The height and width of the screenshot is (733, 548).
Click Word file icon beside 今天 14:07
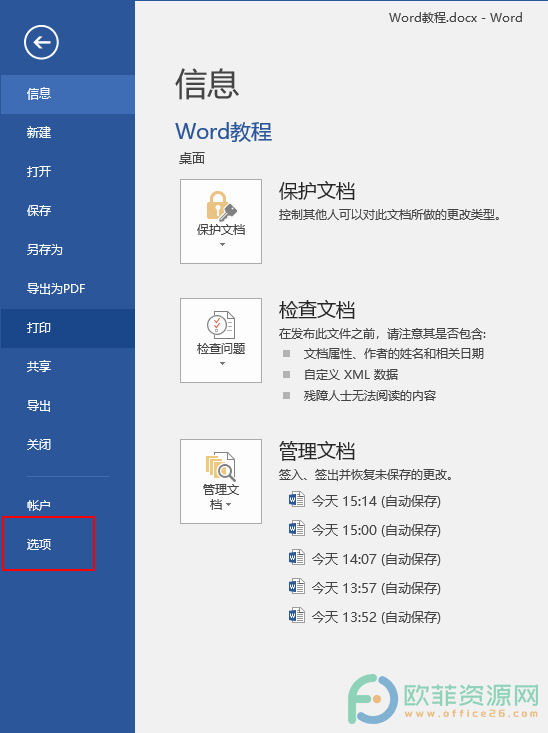[x=297, y=558]
